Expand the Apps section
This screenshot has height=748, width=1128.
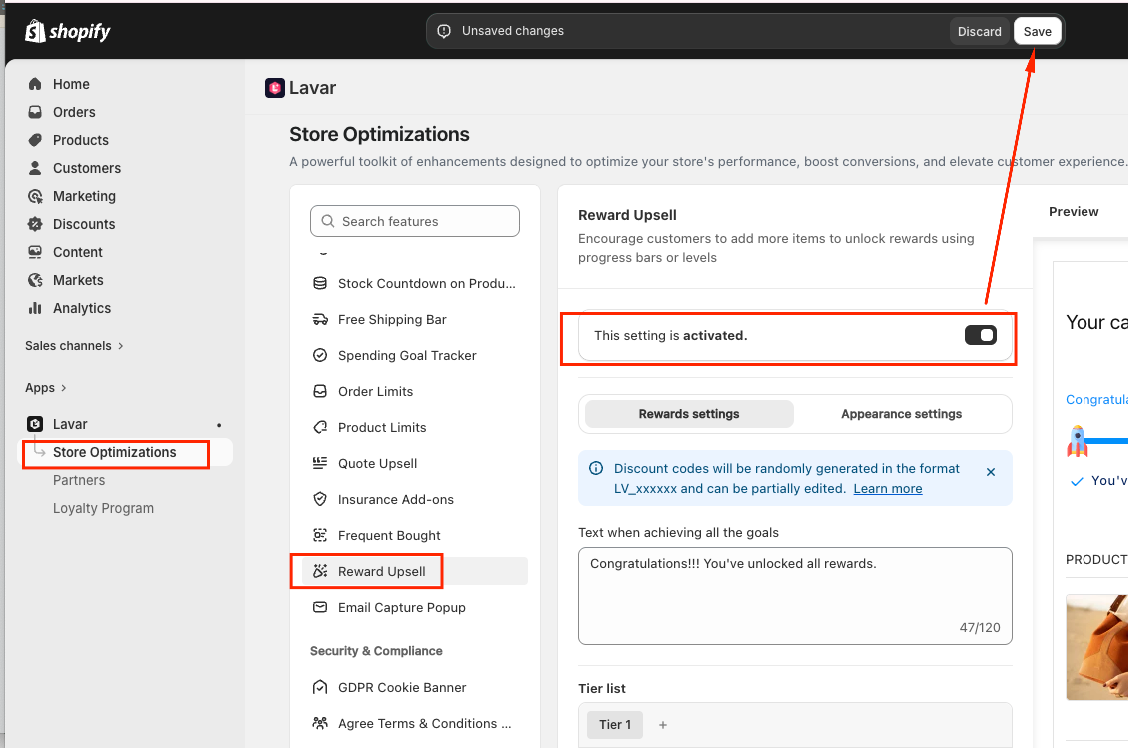click(46, 388)
